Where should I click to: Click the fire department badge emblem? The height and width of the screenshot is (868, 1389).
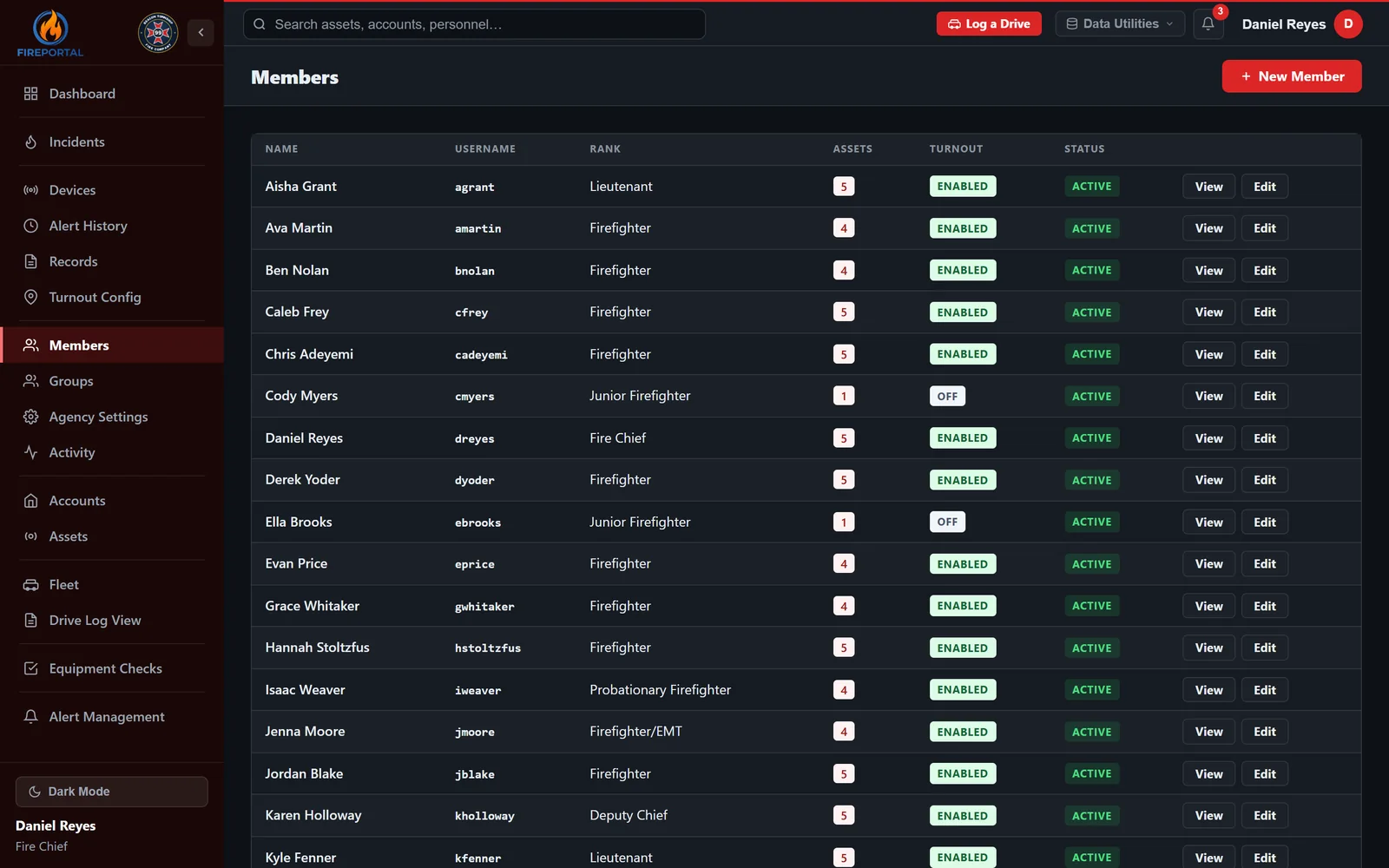(x=158, y=33)
